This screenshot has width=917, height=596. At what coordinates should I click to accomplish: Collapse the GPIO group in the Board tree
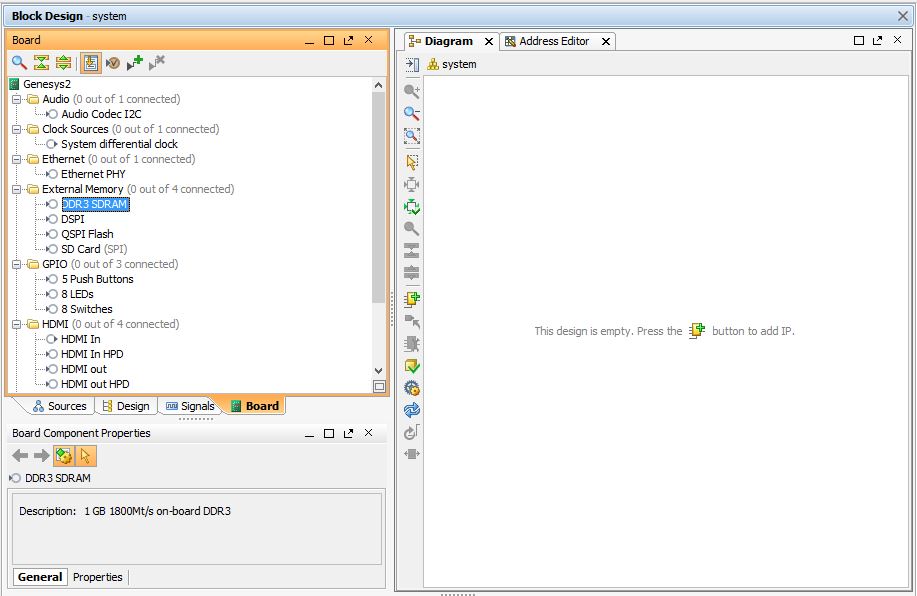16,264
